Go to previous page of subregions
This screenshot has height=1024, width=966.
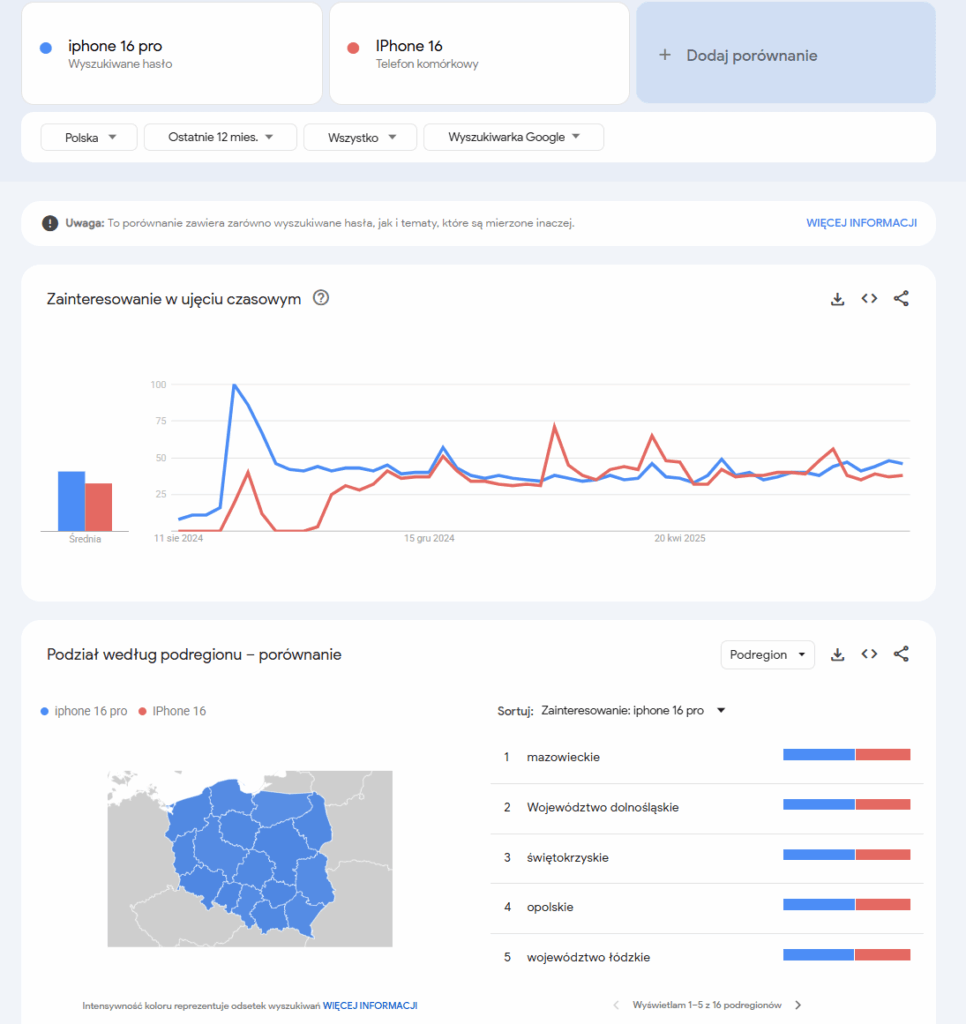click(x=616, y=1005)
